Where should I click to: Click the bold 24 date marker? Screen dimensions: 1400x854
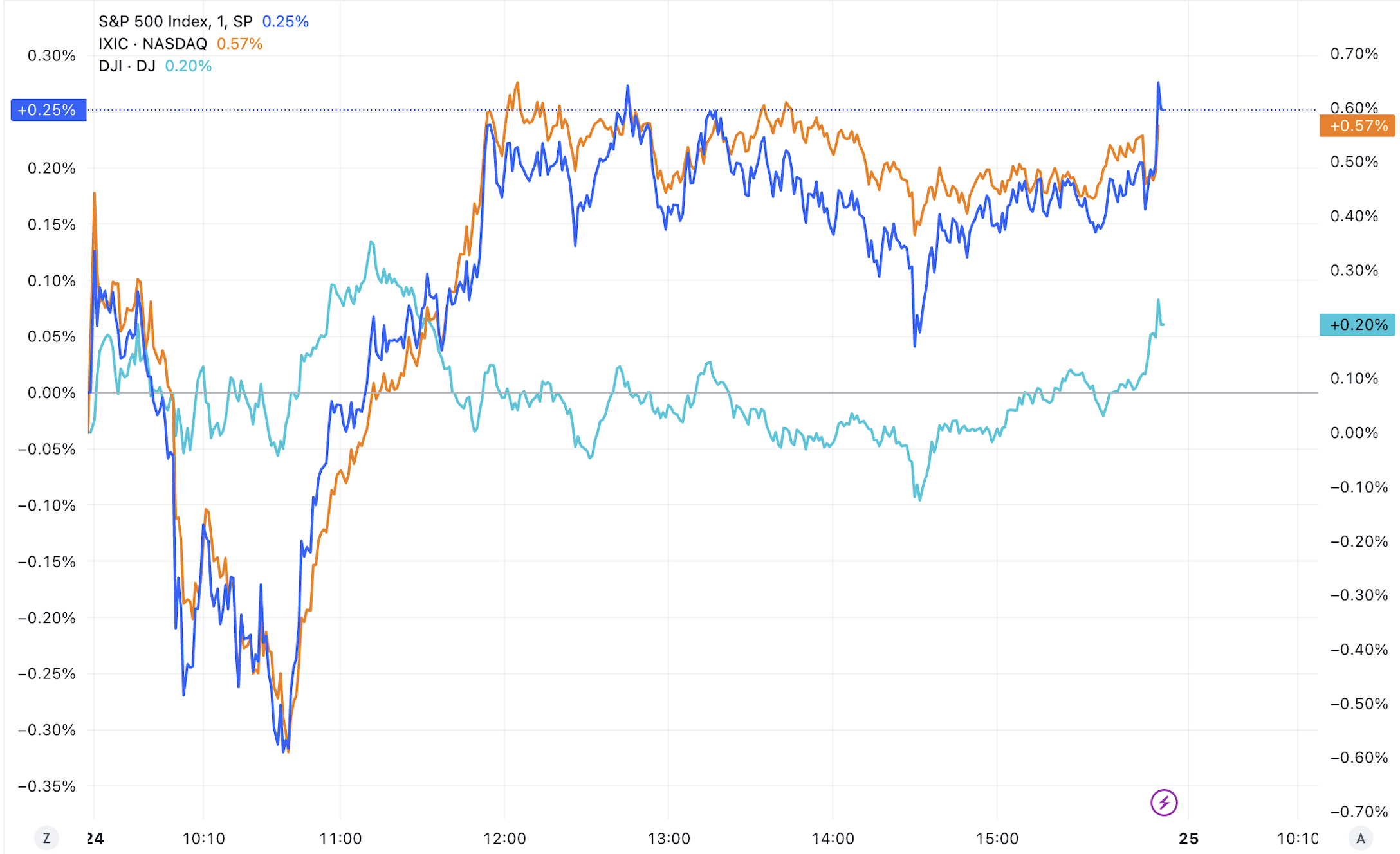click(96, 839)
